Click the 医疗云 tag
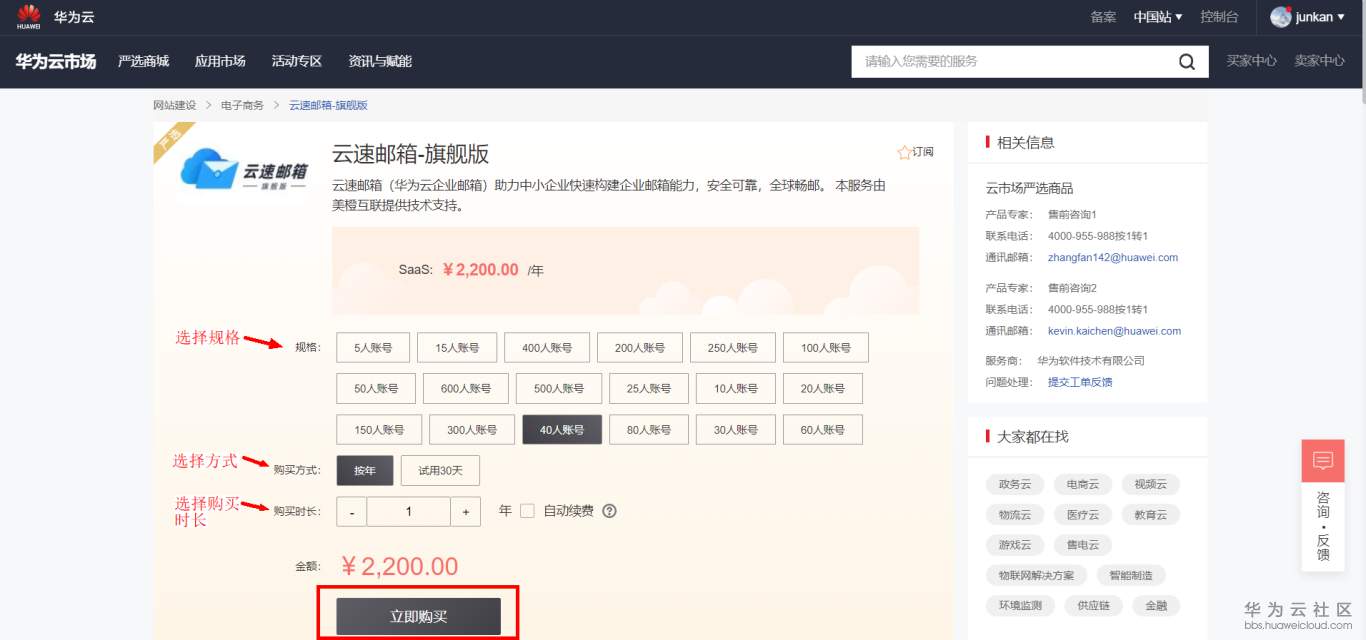The height and width of the screenshot is (640, 1366). (x=1083, y=515)
